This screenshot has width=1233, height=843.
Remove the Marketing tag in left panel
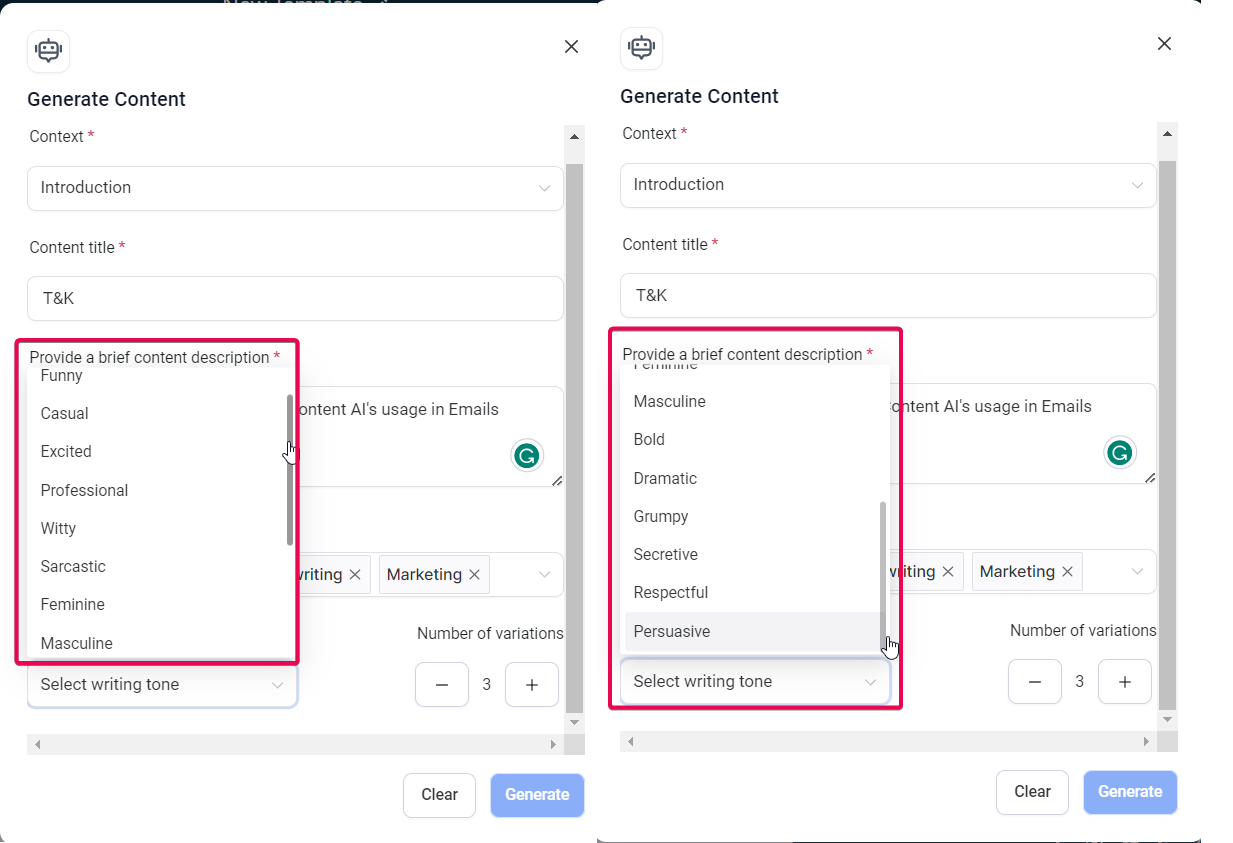tap(475, 575)
